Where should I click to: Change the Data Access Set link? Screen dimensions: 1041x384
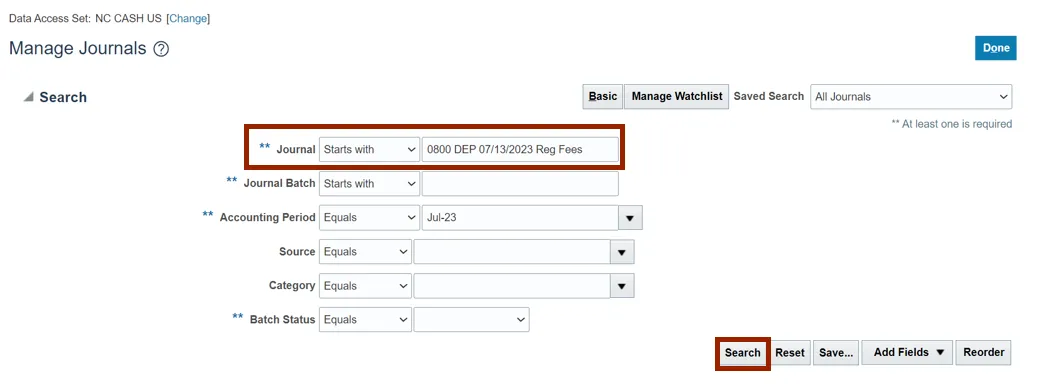pyautogui.click(x=188, y=19)
